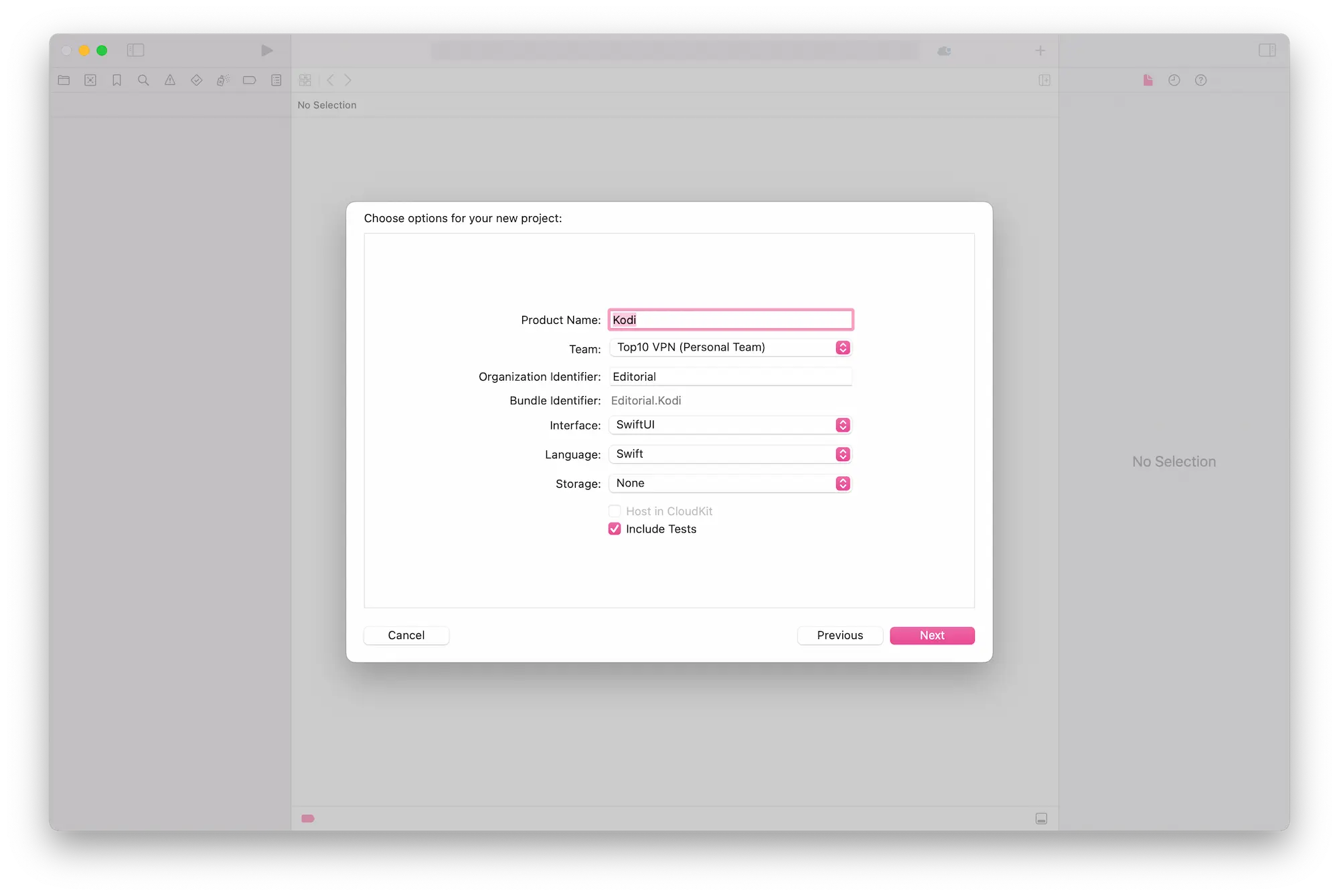Click the inspector panel toggle icon
This screenshot has width=1339, height=896.
point(1267,50)
